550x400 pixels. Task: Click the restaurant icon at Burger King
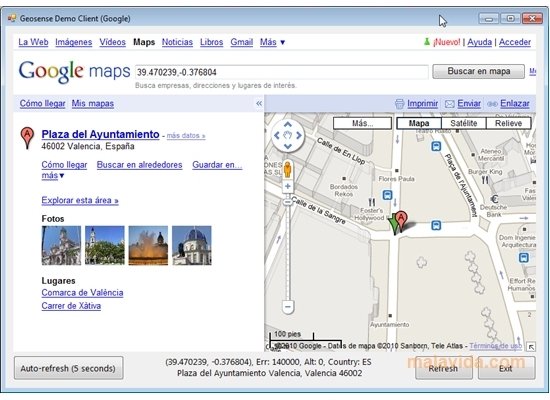coord(485,180)
